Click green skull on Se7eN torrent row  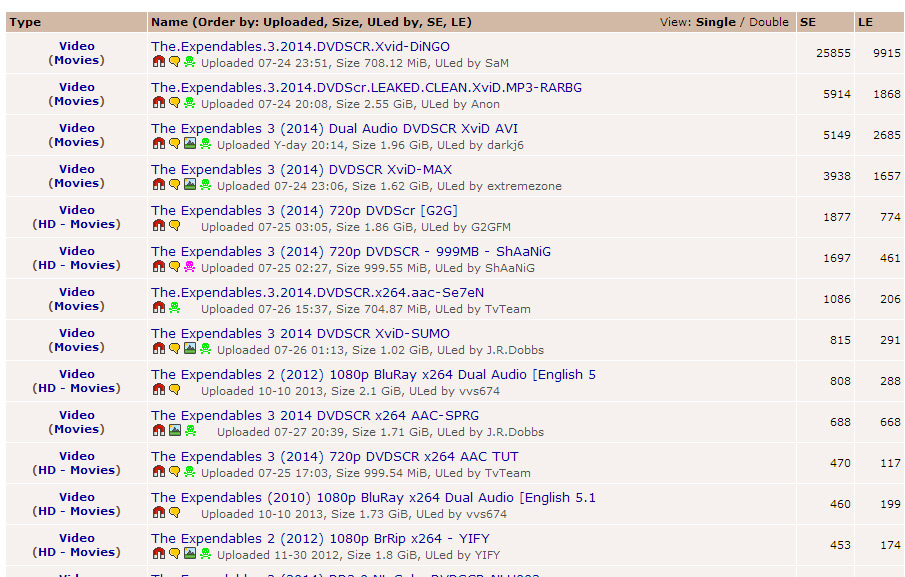[x=174, y=308]
